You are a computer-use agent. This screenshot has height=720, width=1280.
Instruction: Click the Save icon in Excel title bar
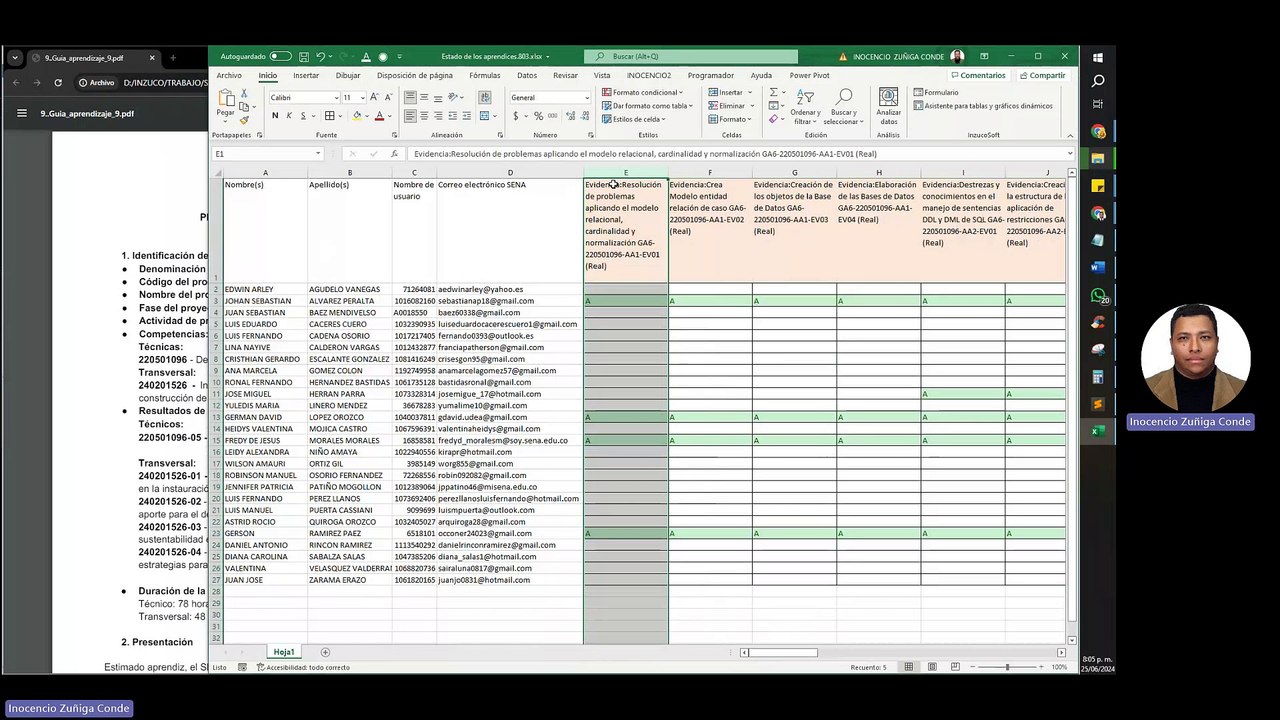304,57
